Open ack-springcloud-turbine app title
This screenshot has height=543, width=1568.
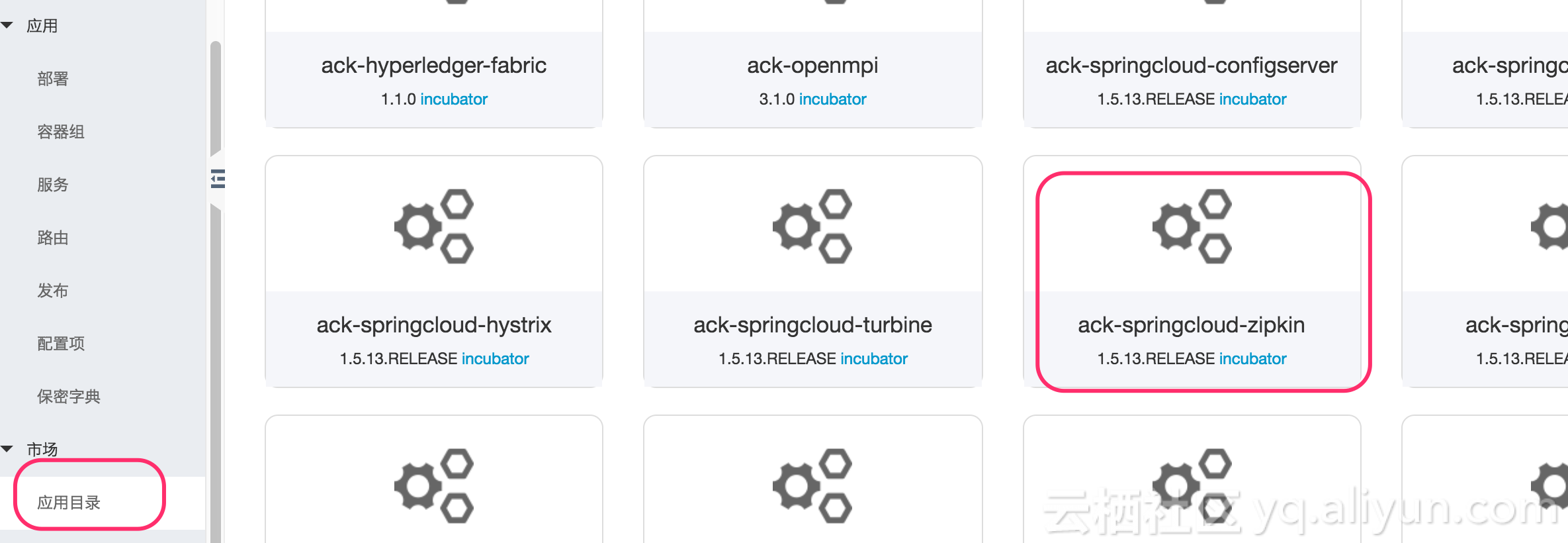[812, 325]
